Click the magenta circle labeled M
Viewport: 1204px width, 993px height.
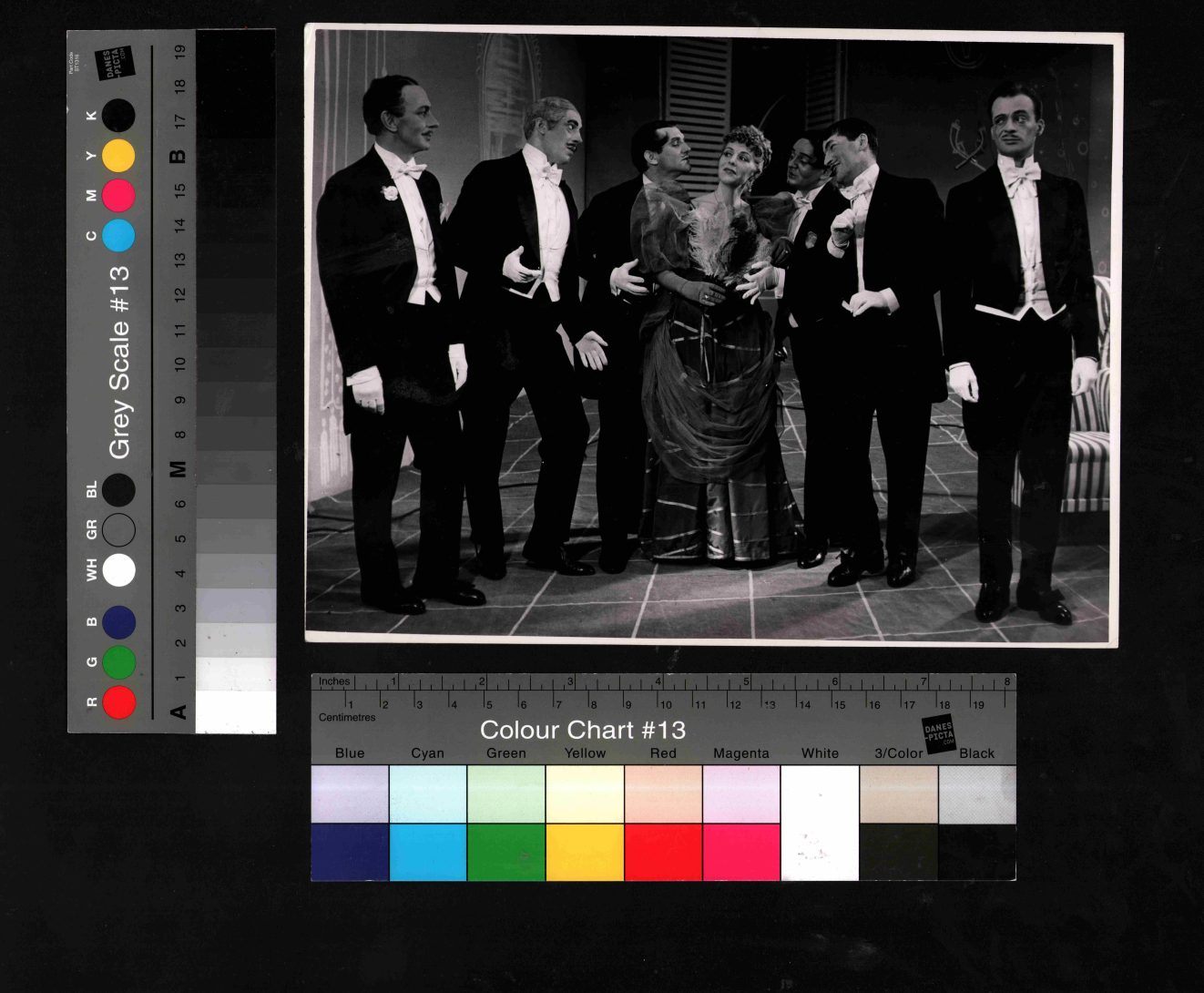coord(118,196)
